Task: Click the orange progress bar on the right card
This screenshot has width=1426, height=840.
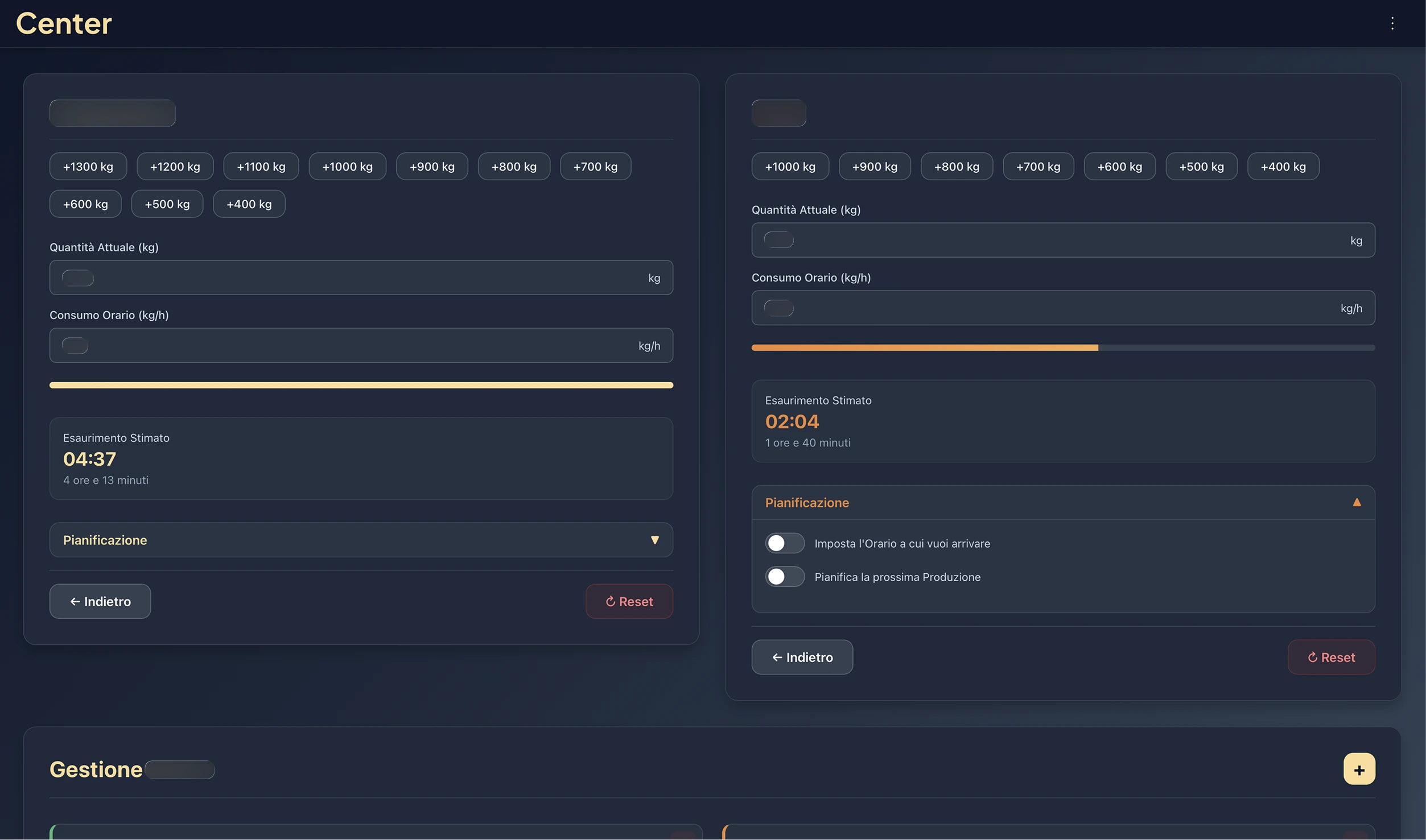Action: pyautogui.click(x=925, y=347)
